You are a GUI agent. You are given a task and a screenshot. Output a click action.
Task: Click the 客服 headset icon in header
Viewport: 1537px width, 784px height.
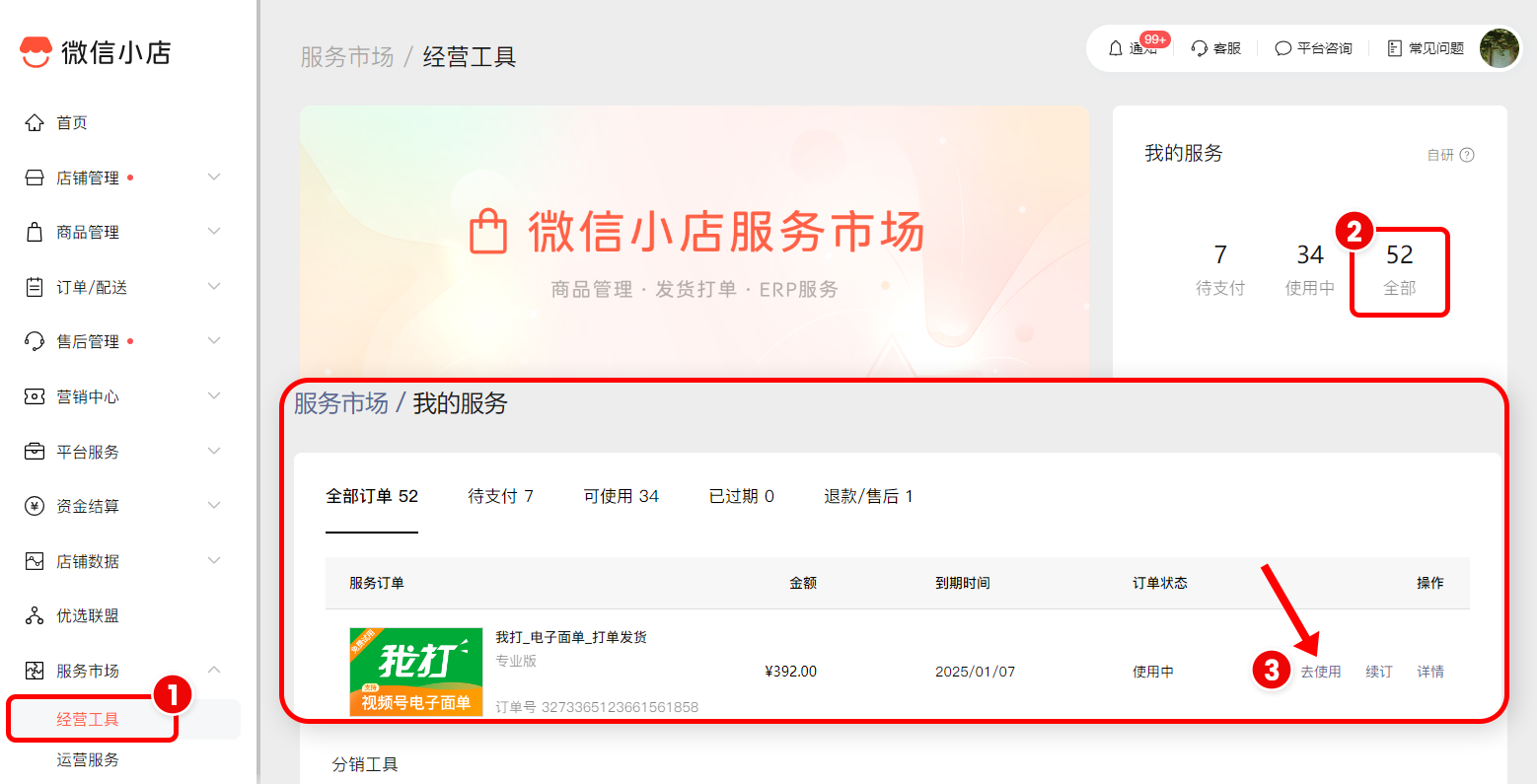pos(1200,48)
